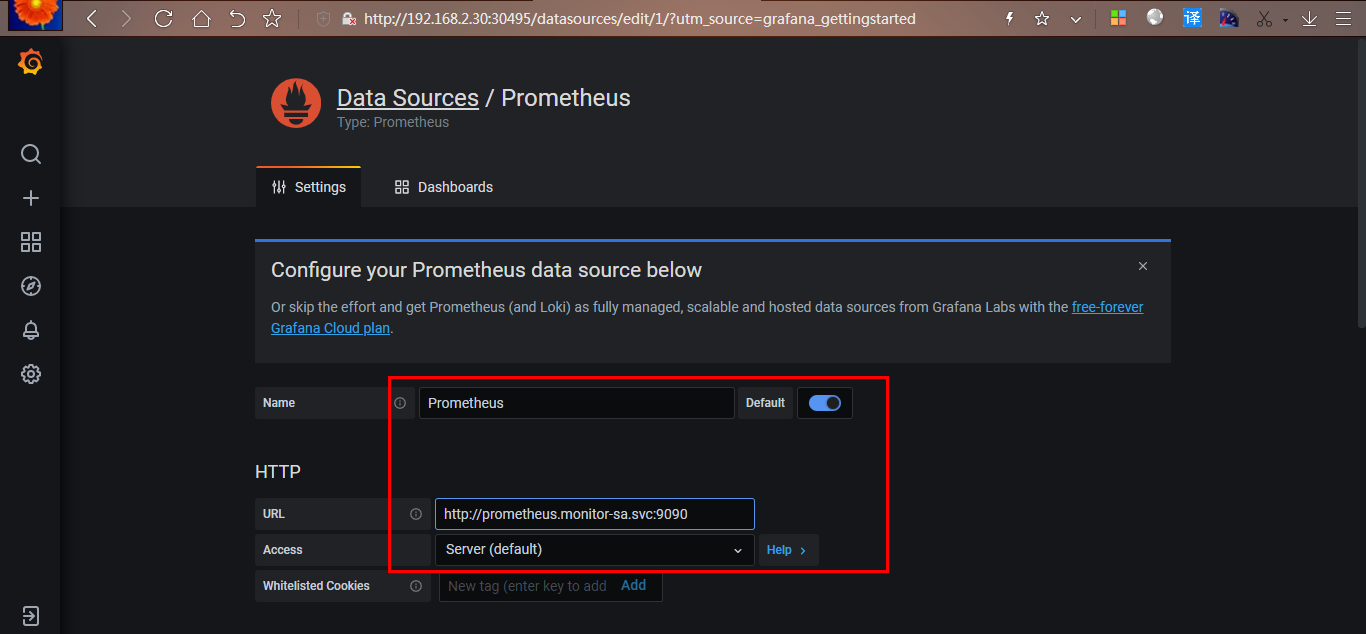Expand the address bar dropdown chevron

tap(1076, 19)
